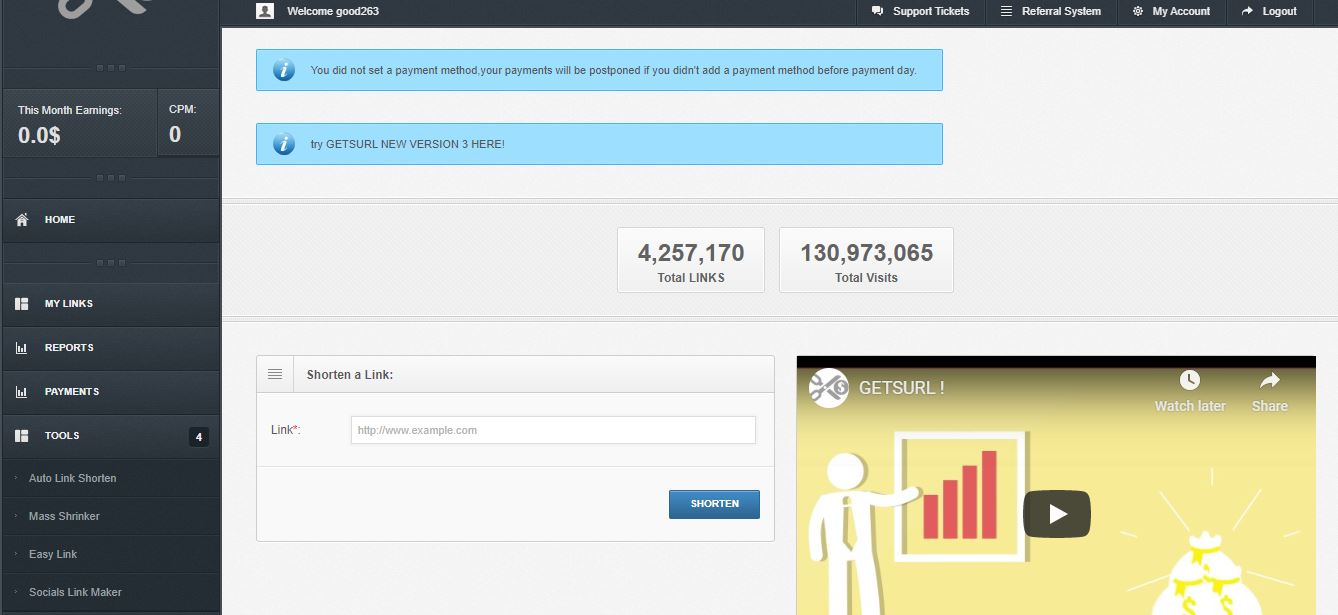The height and width of the screenshot is (615, 1338).
Task: Play the GETSURL video
Action: click(1057, 514)
